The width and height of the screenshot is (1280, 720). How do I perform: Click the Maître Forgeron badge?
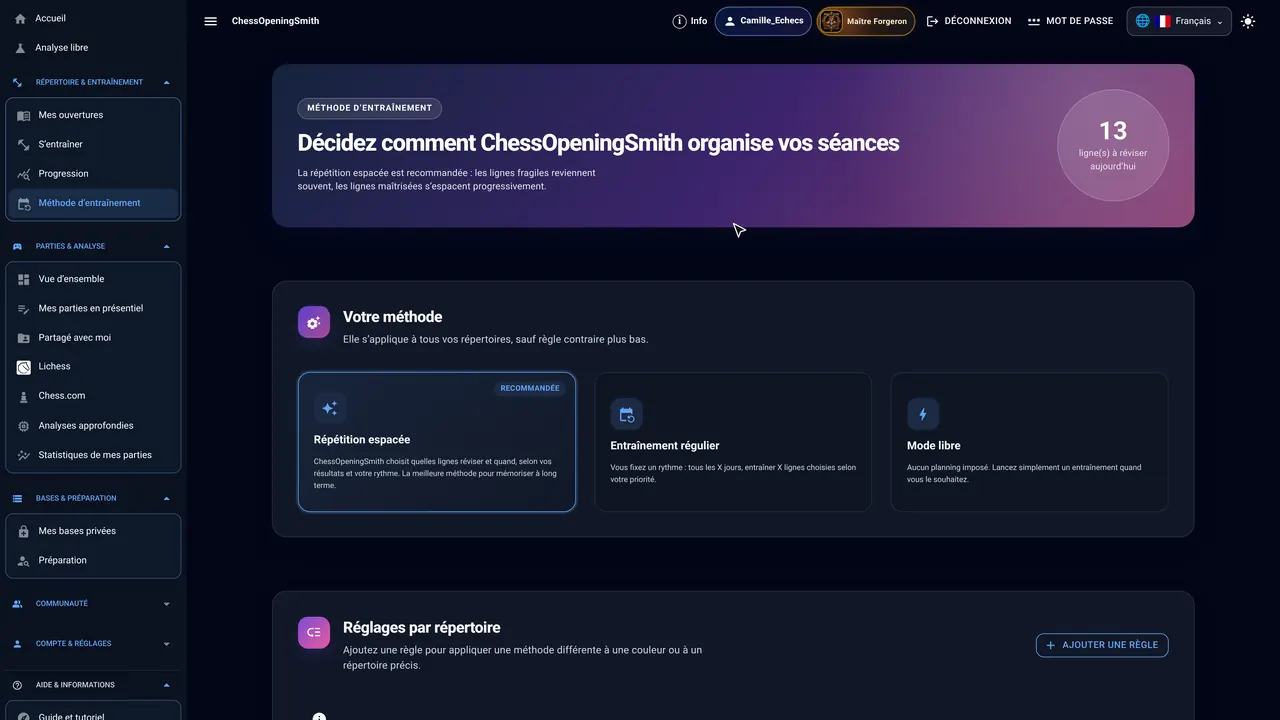click(x=866, y=21)
